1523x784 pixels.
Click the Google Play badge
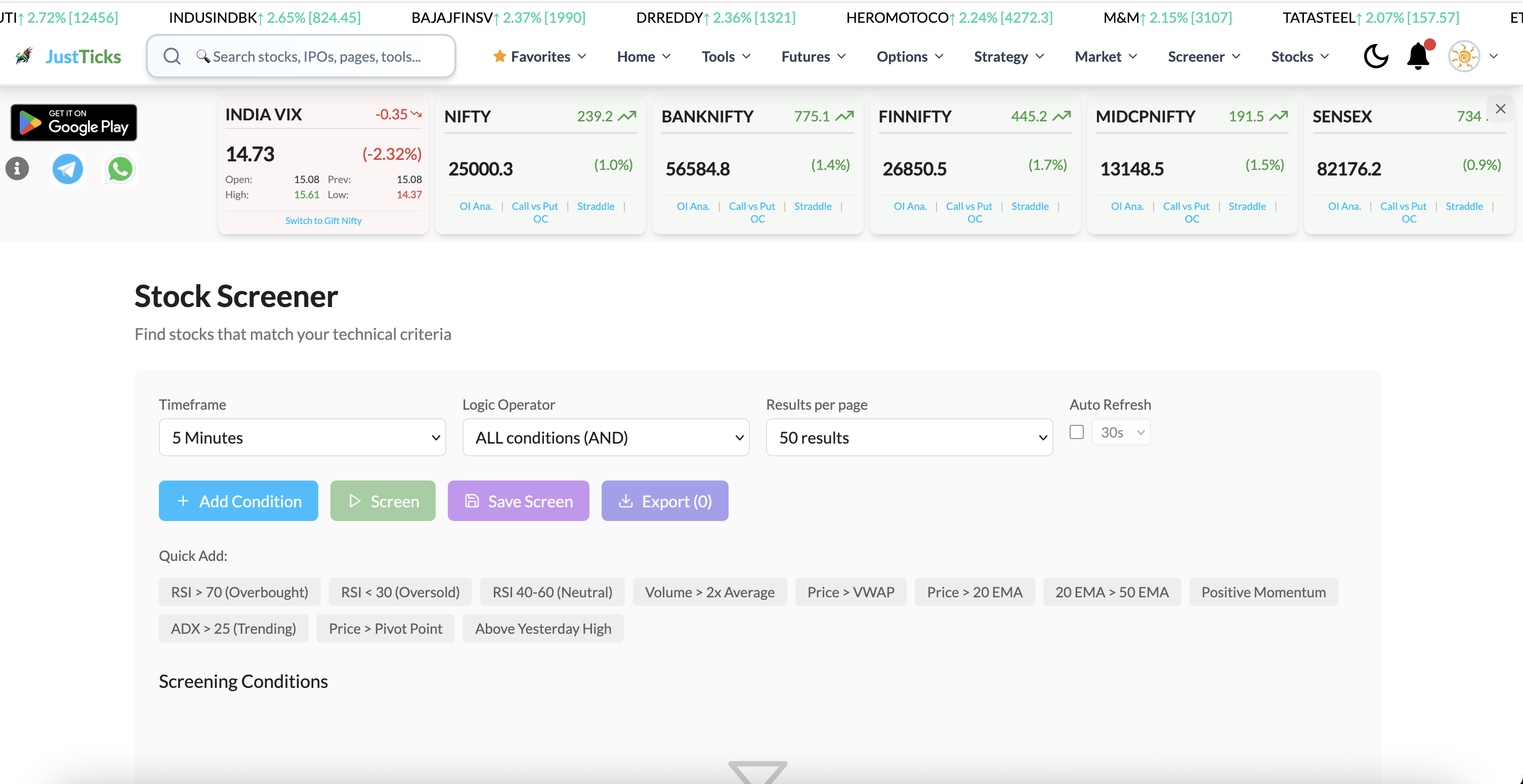click(x=74, y=122)
